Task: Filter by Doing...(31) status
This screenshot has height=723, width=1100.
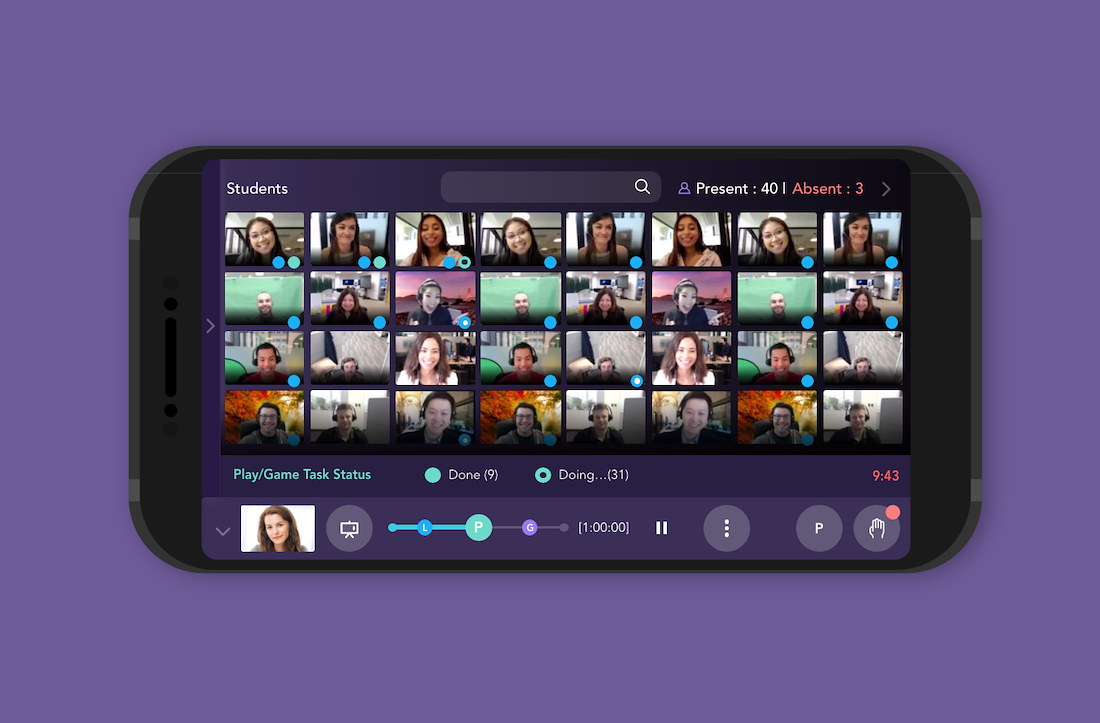Action: 582,475
